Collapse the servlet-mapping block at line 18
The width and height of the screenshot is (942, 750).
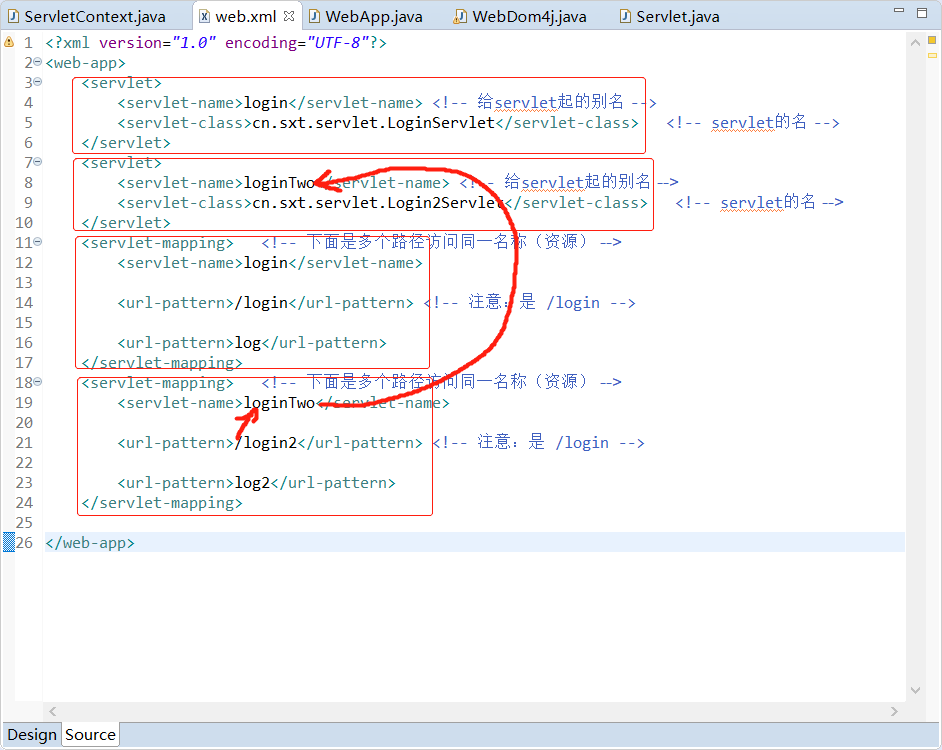(x=38, y=382)
